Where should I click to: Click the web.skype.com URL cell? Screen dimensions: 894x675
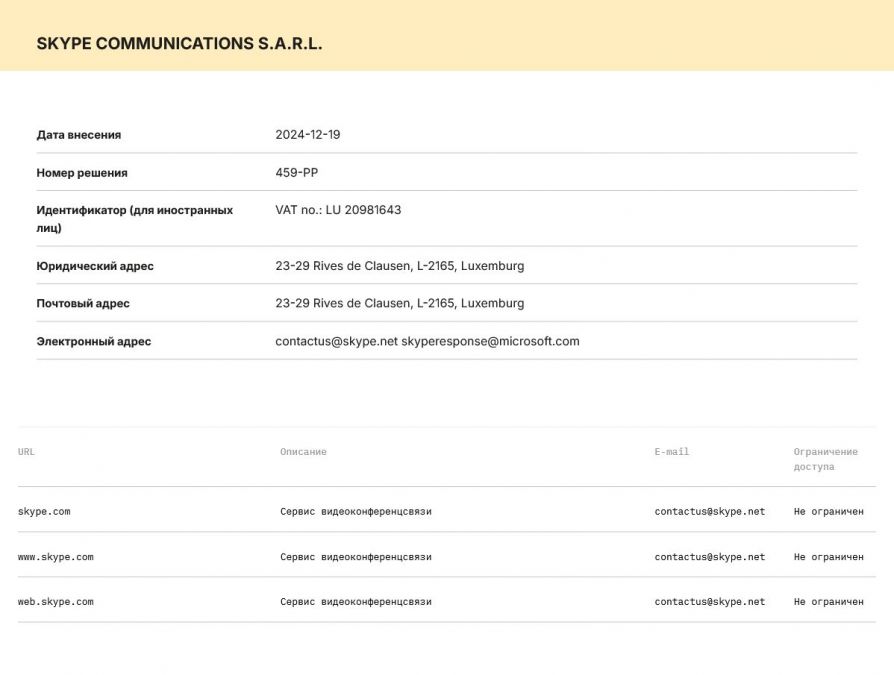click(x=55, y=601)
